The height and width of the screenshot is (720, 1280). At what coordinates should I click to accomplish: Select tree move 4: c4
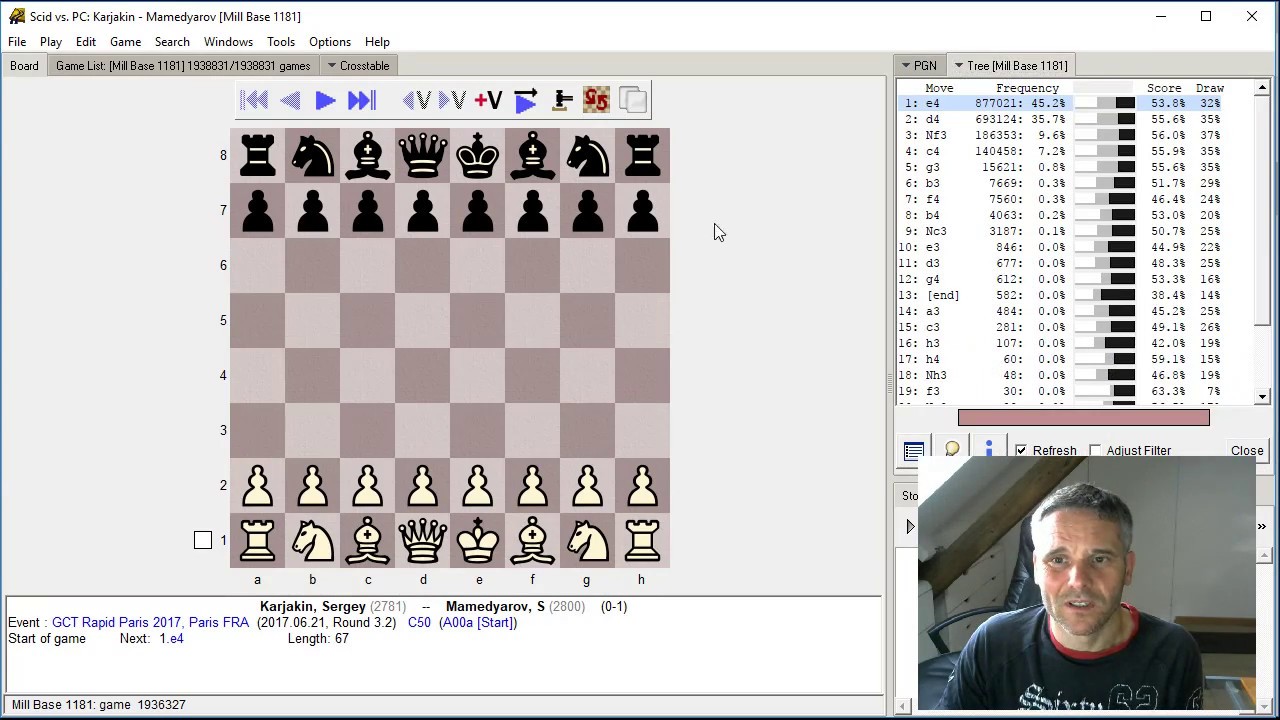tap(1076, 151)
